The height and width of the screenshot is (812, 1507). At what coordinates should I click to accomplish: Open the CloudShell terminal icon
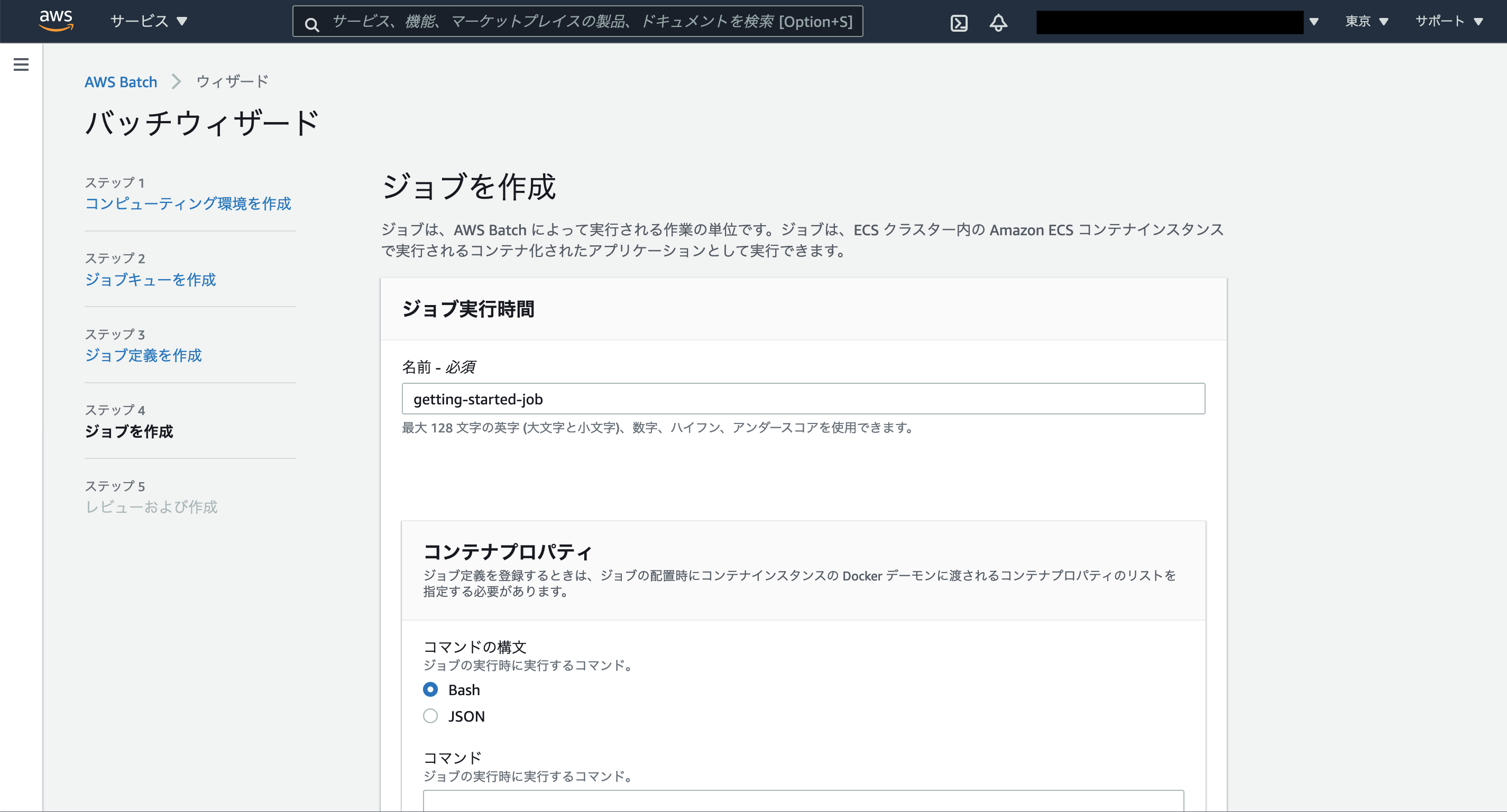click(959, 23)
